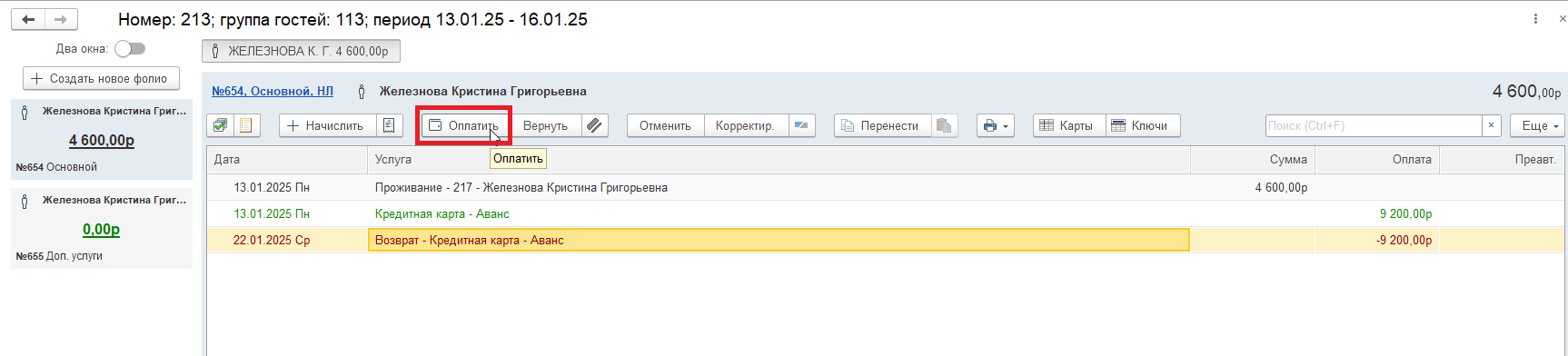1568x356 pixels.
Task: Click document icon next to Начислить
Action: click(x=389, y=125)
